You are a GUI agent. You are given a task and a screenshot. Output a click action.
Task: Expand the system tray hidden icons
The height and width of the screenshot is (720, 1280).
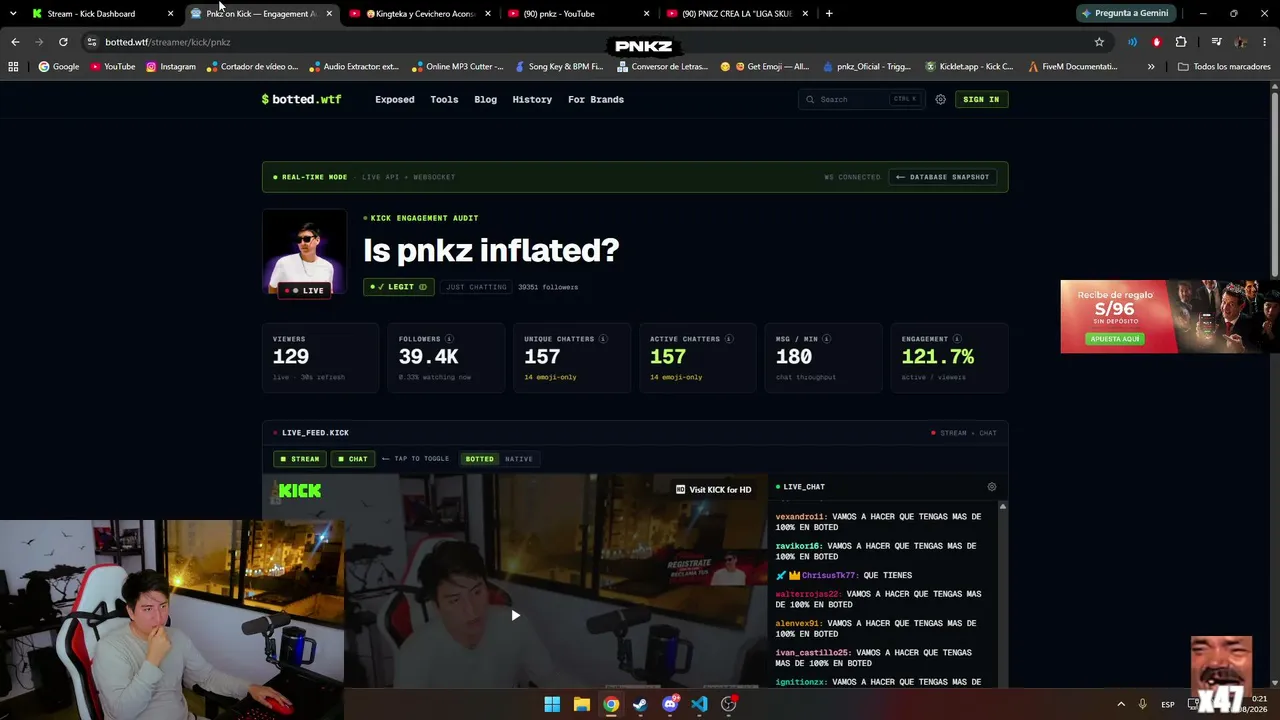click(1121, 705)
